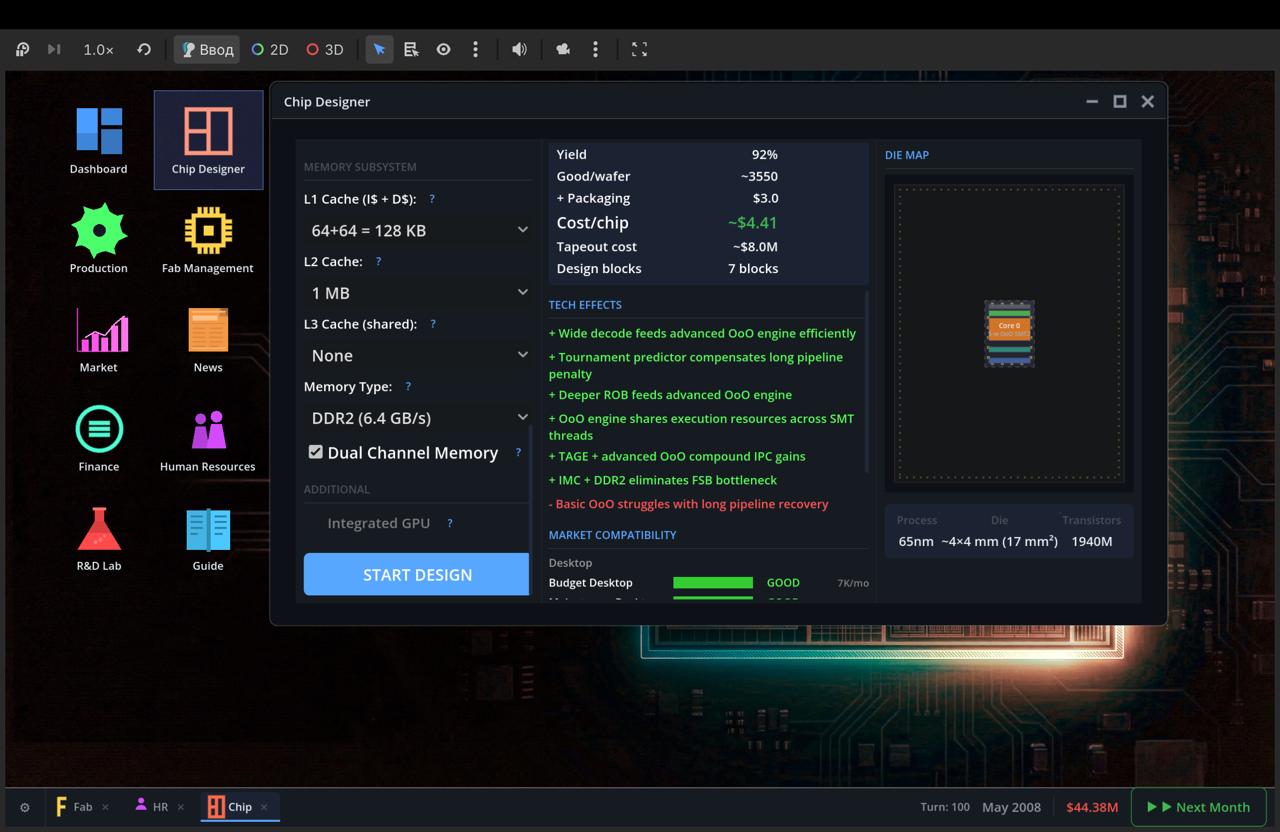The height and width of the screenshot is (832, 1280).
Task: Open the Production desktop icon
Action: coord(99,239)
